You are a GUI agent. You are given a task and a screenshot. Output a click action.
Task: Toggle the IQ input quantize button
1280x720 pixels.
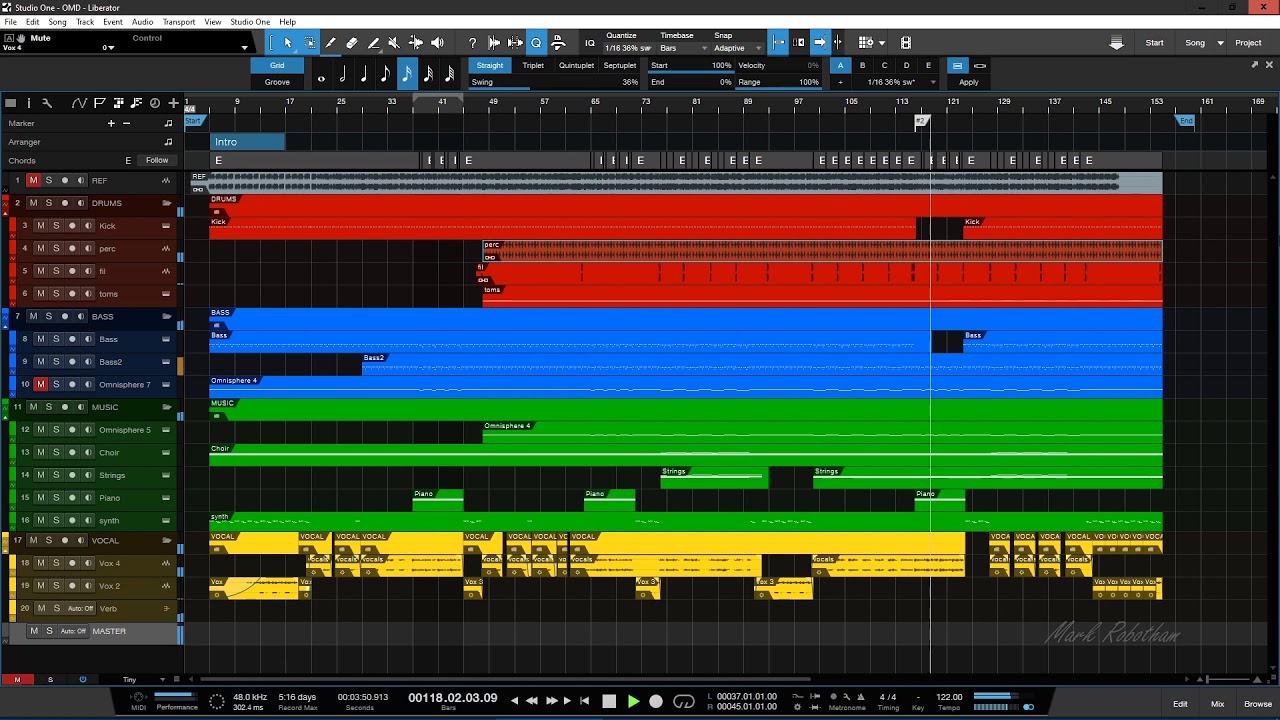pyautogui.click(x=590, y=43)
